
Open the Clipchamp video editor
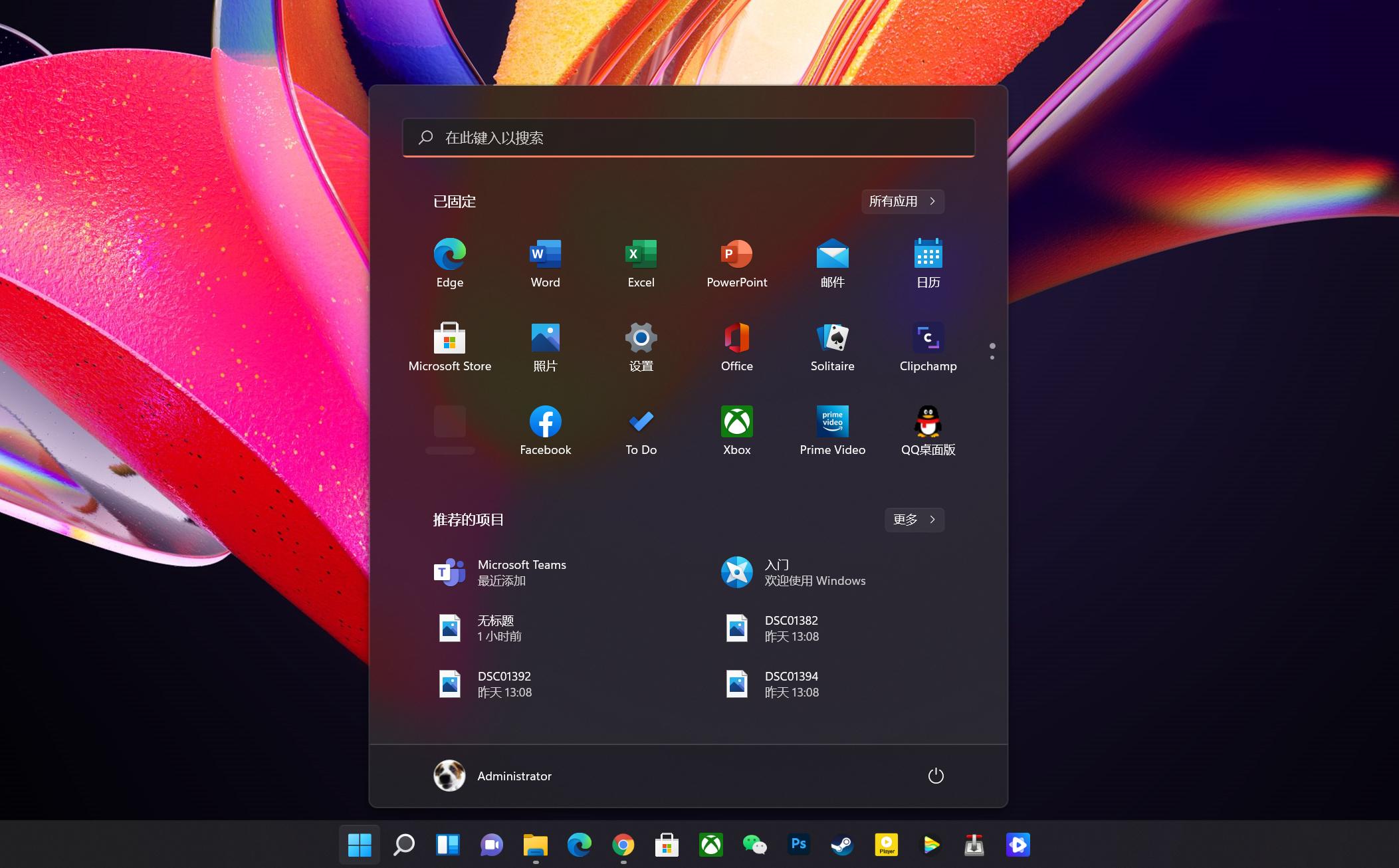coord(927,346)
